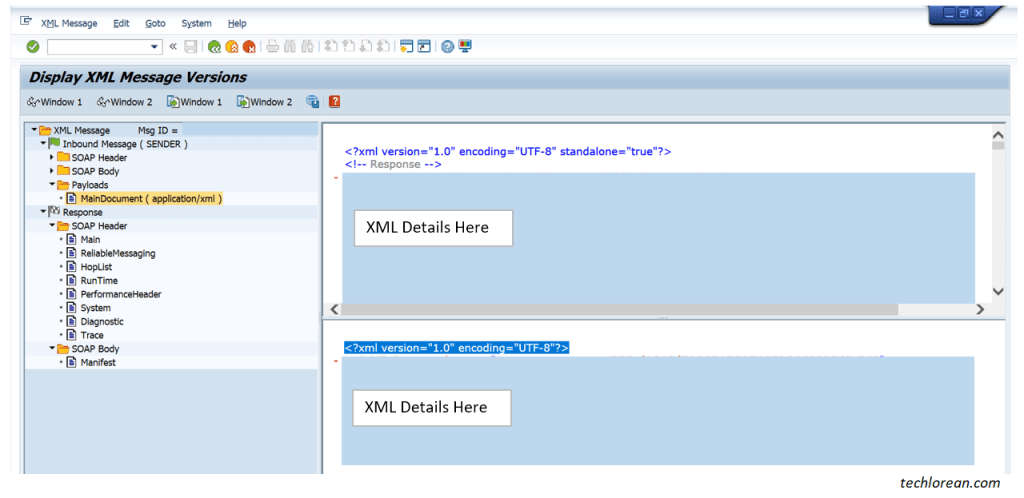Collapse the Payloads folder
The height and width of the screenshot is (498, 1024).
click(x=52, y=185)
